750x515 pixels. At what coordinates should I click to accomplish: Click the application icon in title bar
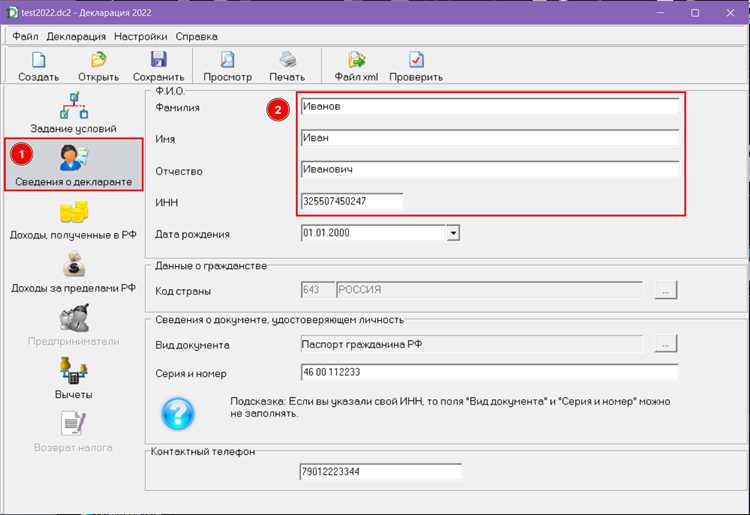tap(13, 12)
